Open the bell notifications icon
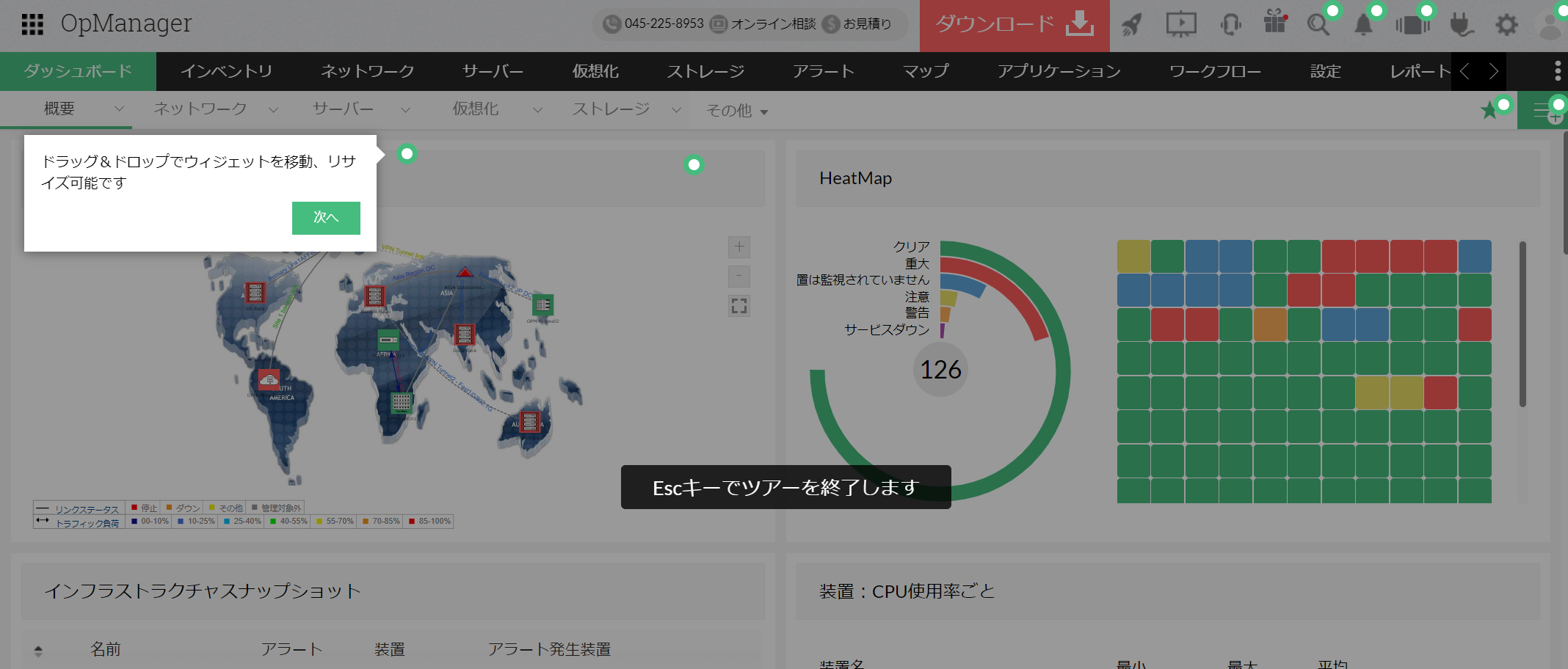 (x=1363, y=25)
